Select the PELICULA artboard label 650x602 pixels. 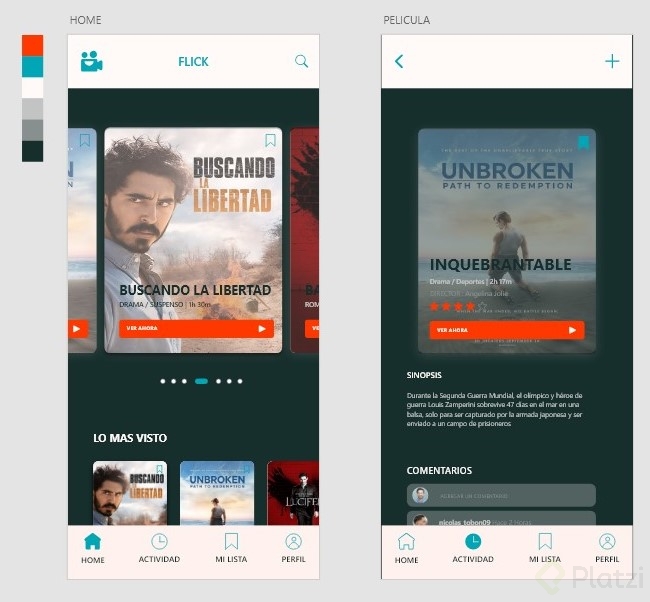coord(406,20)
